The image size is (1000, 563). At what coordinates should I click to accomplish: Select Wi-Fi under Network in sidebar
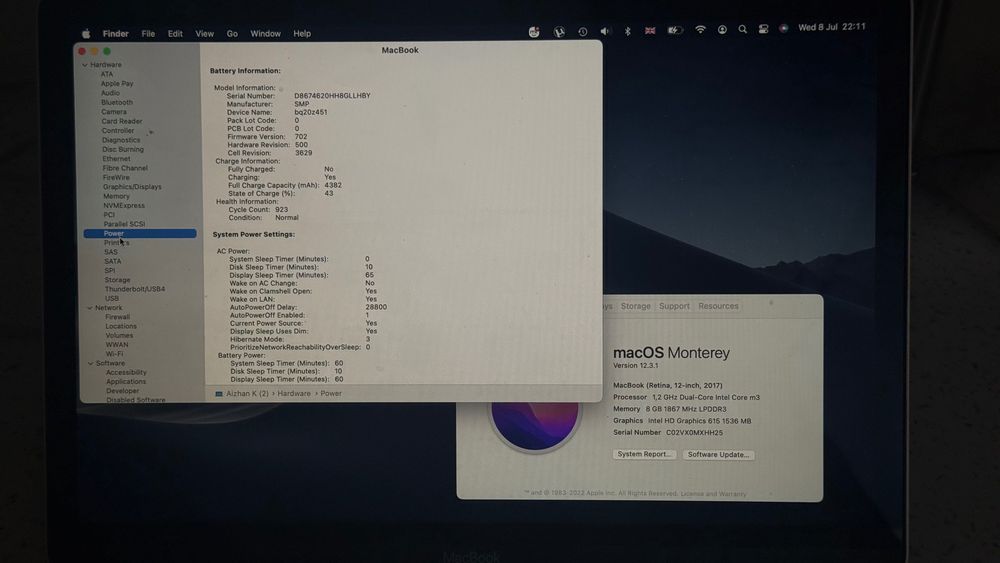[x=114, y=354]
